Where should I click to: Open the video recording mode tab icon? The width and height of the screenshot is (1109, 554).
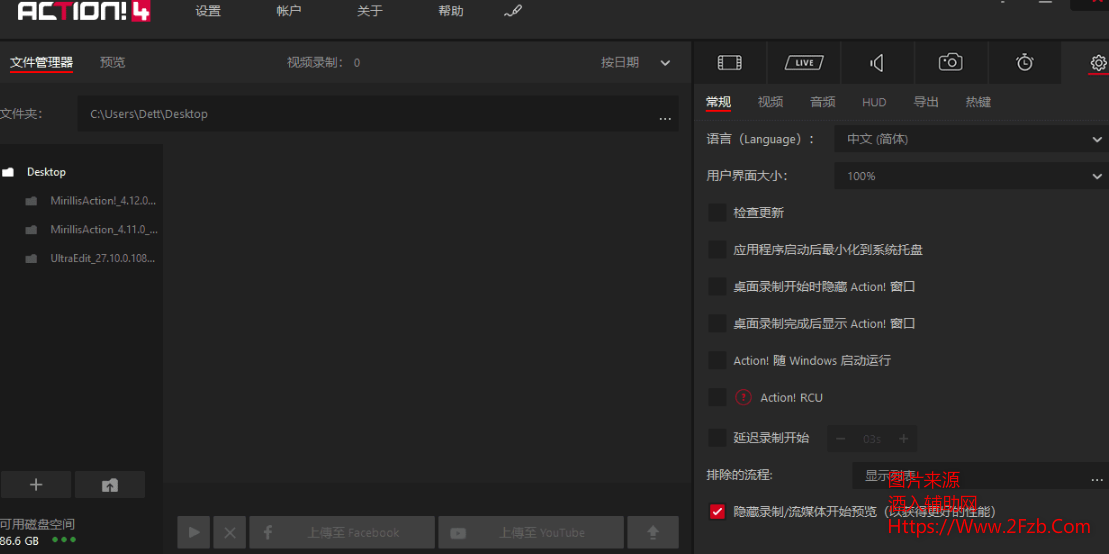pos(729,63)
